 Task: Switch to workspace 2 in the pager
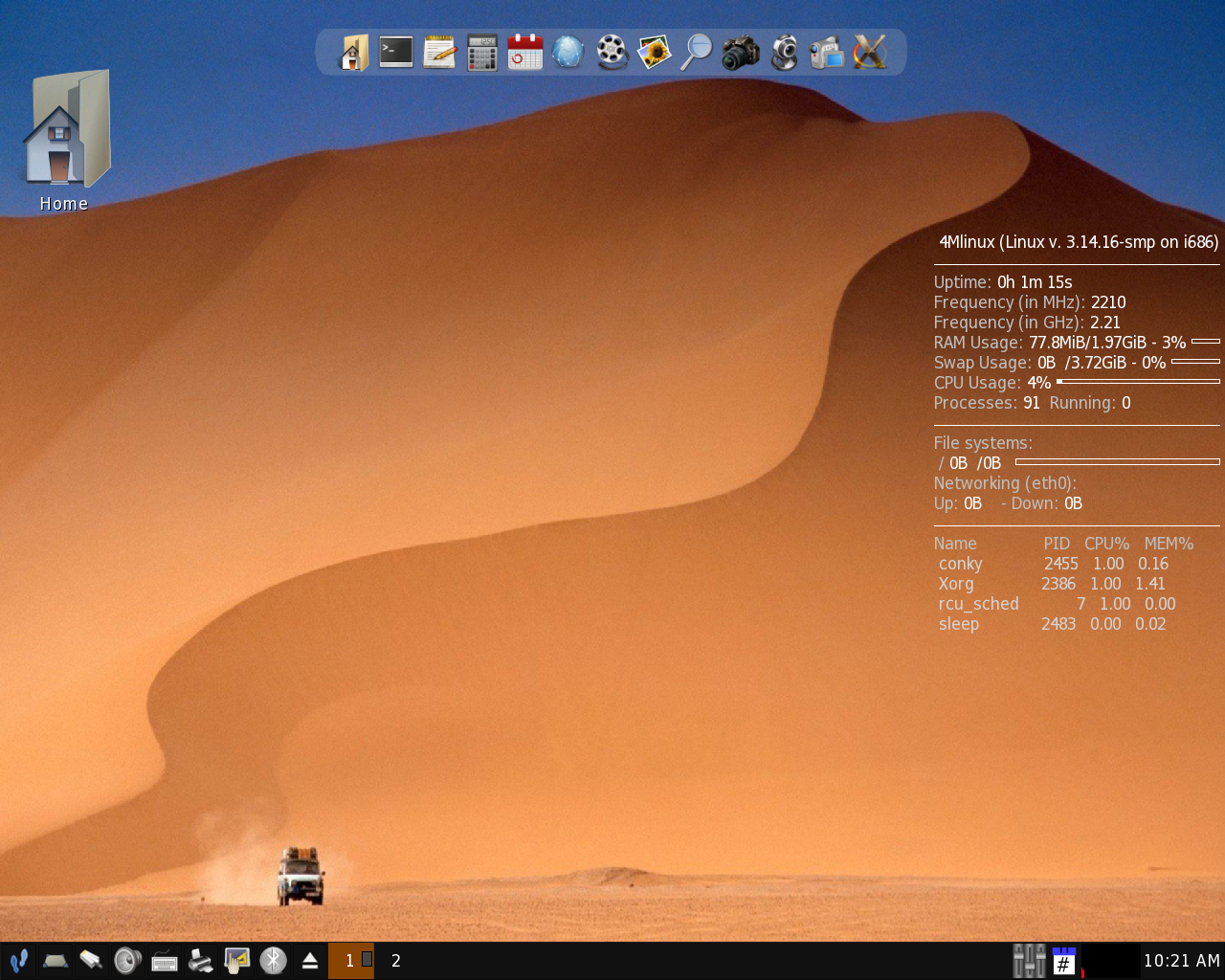(396, 960)
